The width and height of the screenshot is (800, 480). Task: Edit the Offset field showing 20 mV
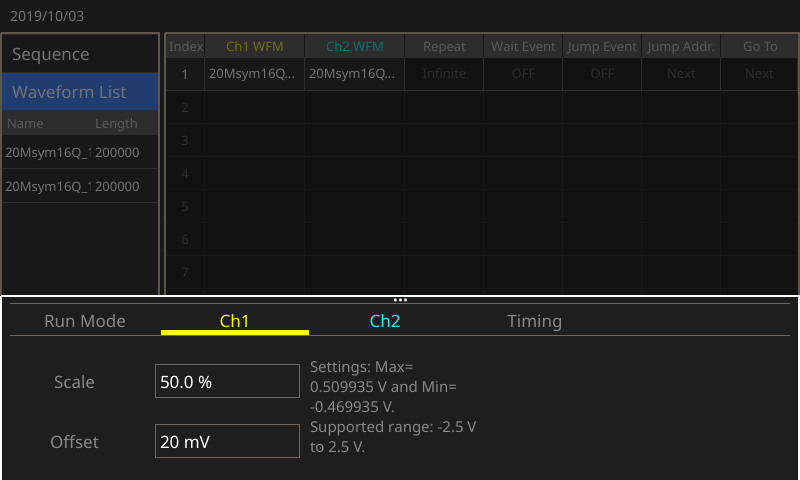click(x=227, y=441)
